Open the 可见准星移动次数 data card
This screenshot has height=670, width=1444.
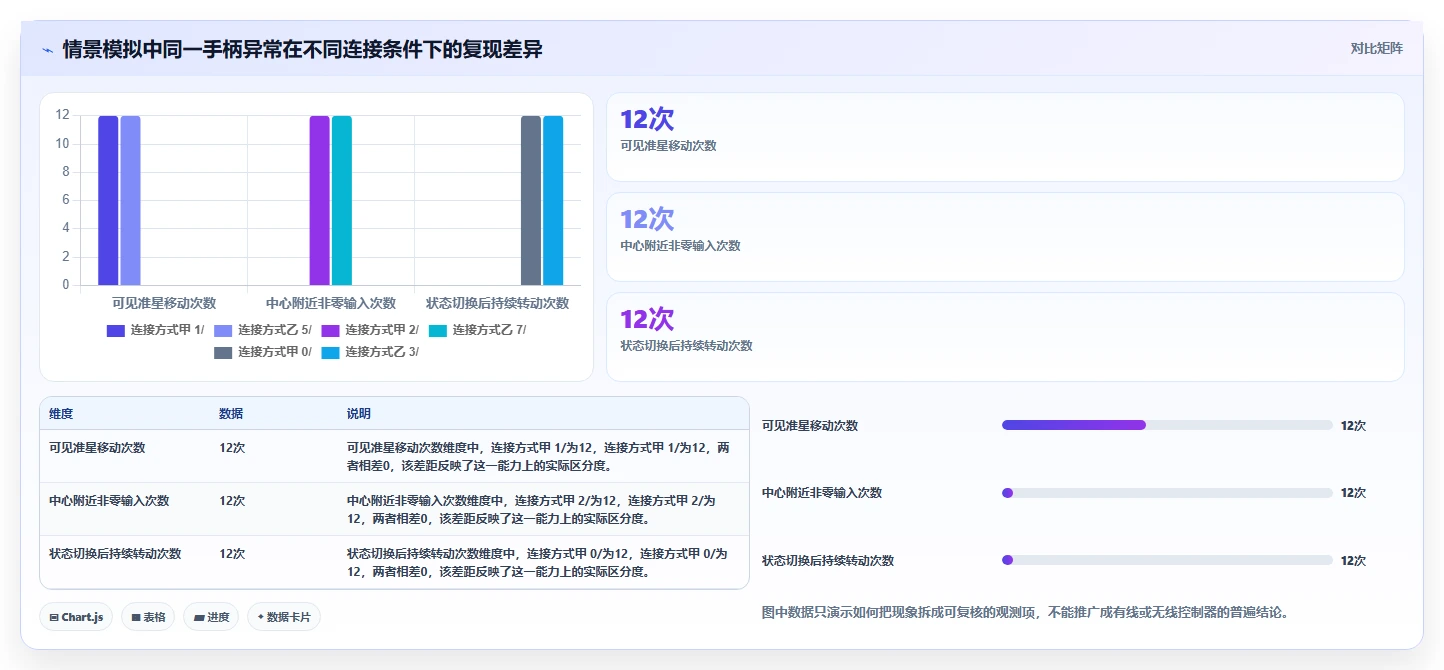(1005, 137)
